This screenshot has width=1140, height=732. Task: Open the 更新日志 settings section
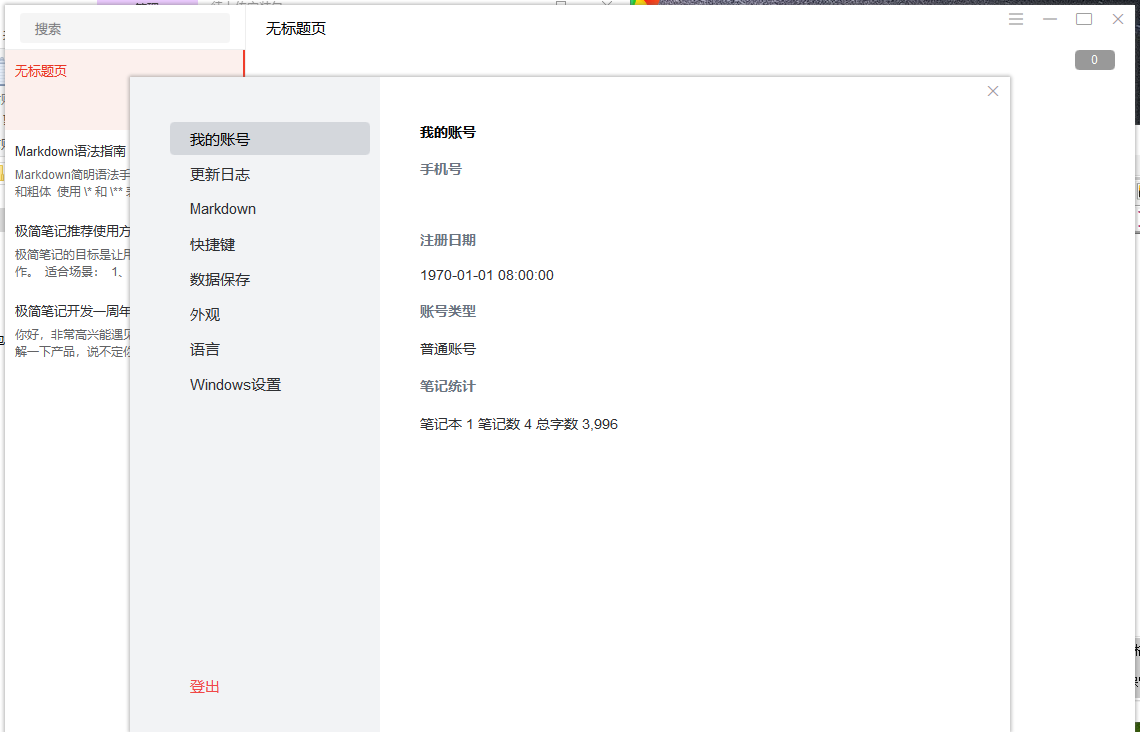[220, 173]
